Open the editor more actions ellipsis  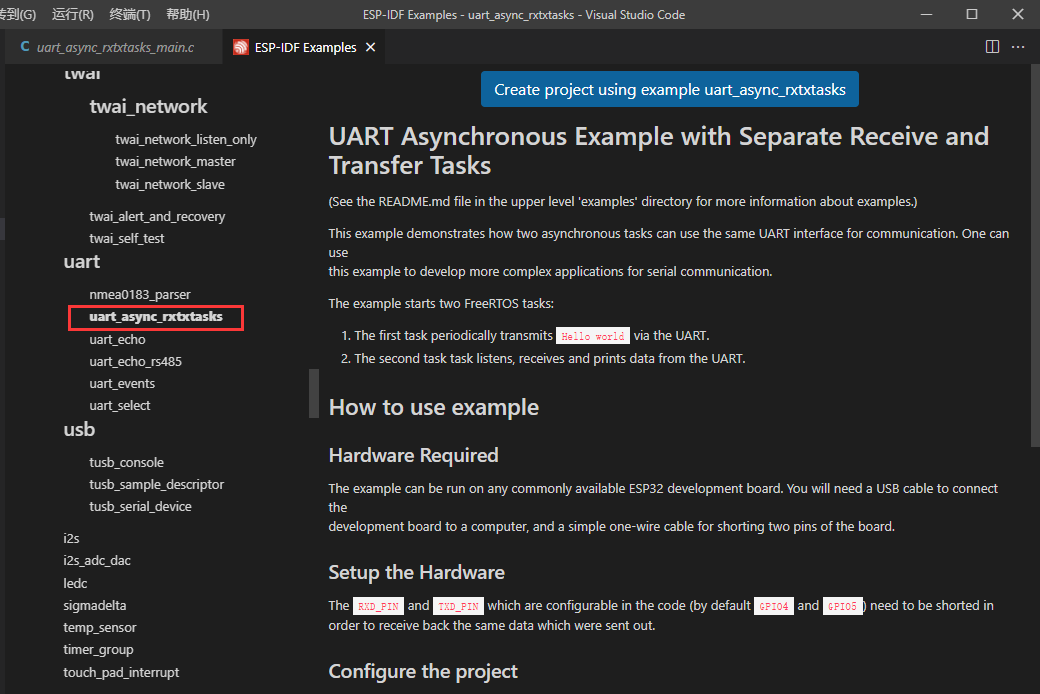click(x=1018, y=46)
